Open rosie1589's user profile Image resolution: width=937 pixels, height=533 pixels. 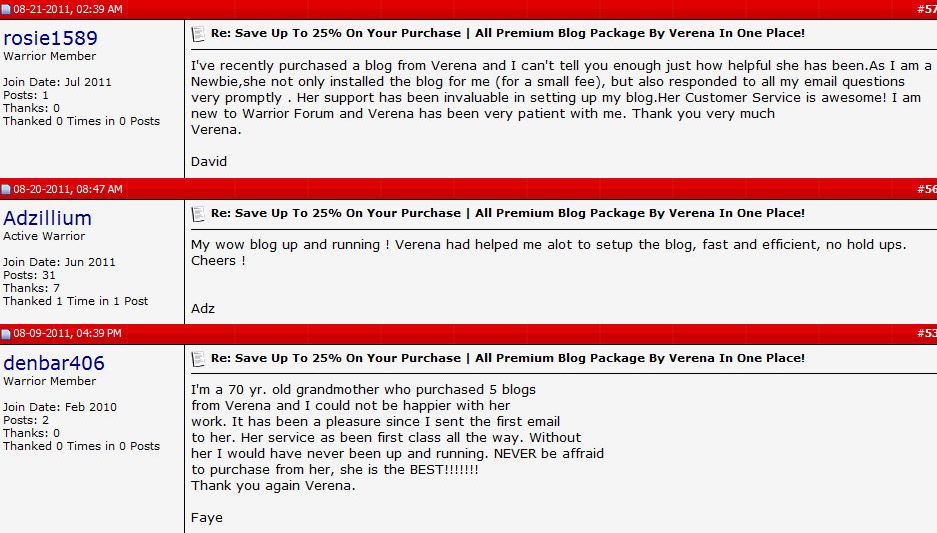(x=50, y=38)
